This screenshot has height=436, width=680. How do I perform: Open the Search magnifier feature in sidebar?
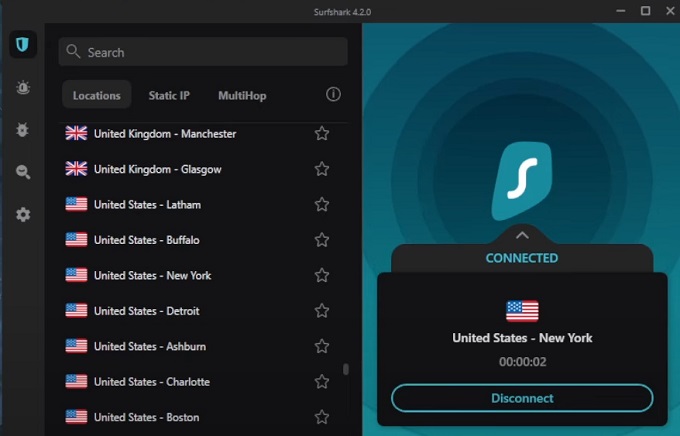pyautogui.click(x=23, y=172)
